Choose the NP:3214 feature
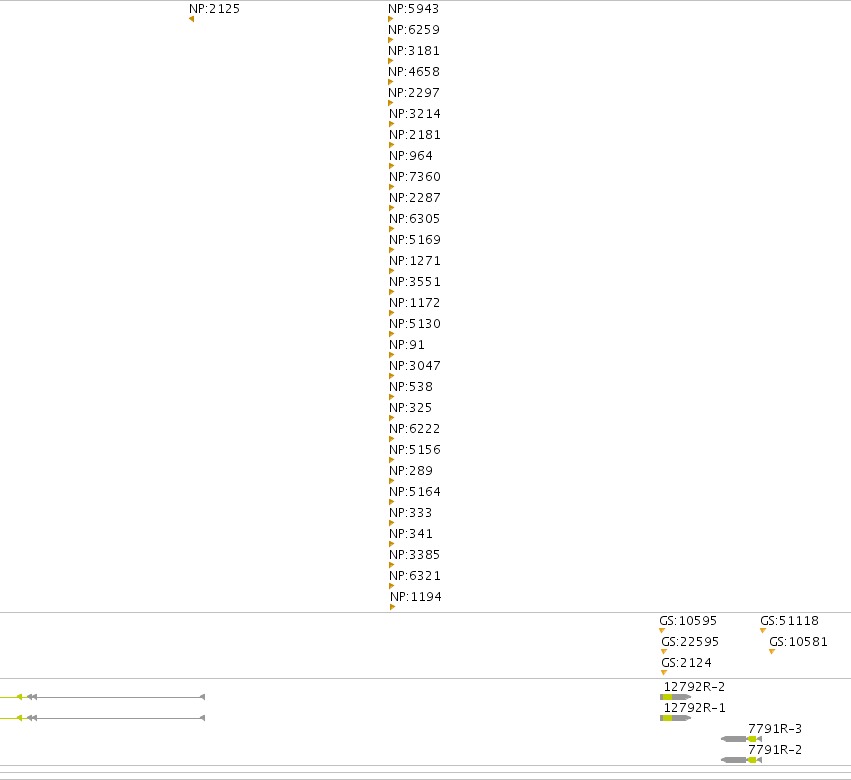The width and height of the screenshot is (851, 780). 415,114
